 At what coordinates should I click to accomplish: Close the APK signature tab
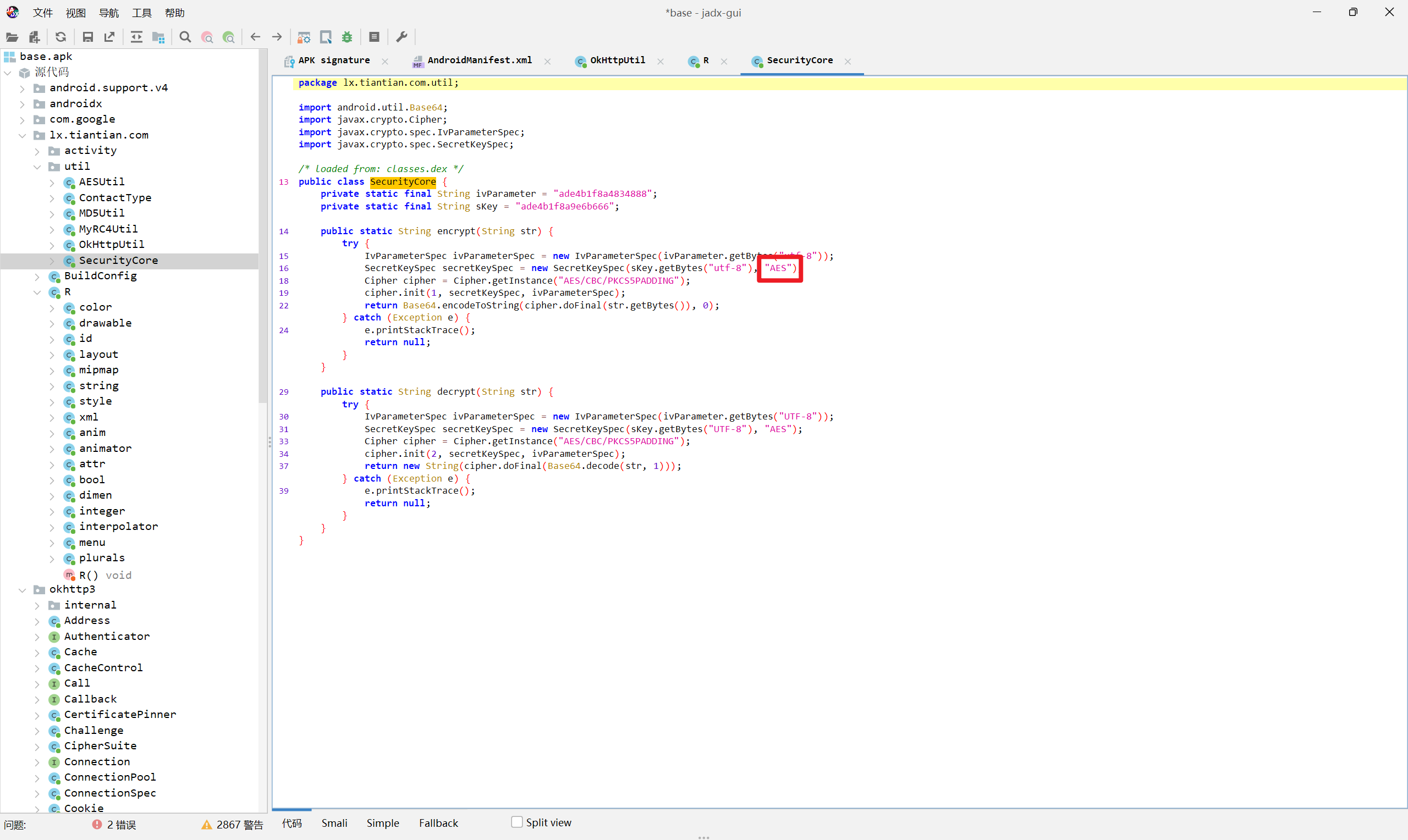(385, 61)
